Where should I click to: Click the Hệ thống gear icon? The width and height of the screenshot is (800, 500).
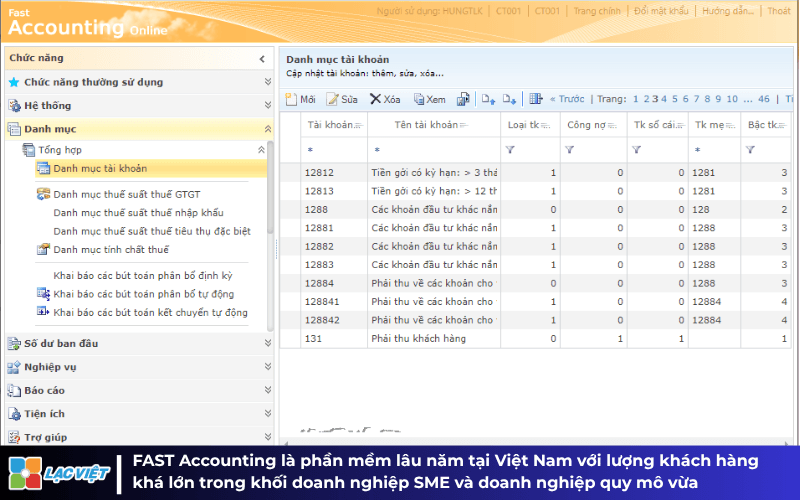coord(14,106)
